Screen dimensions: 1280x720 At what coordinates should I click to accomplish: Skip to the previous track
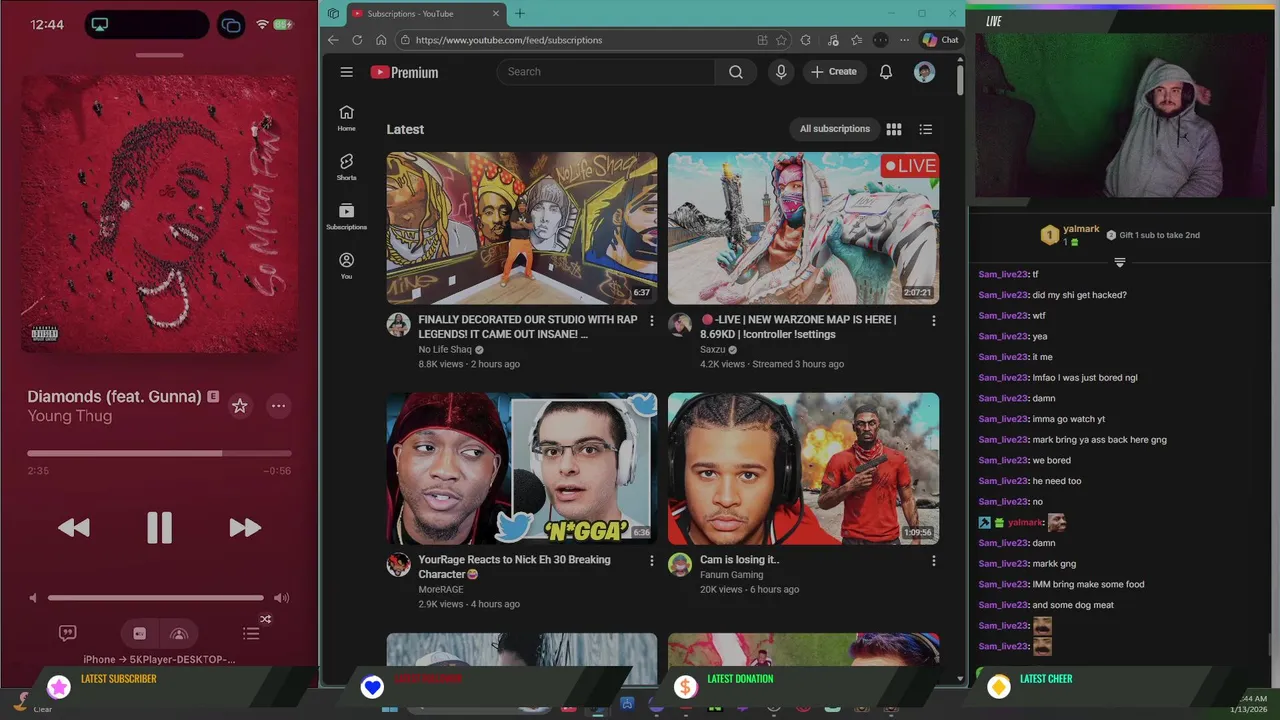click(74, 528)
